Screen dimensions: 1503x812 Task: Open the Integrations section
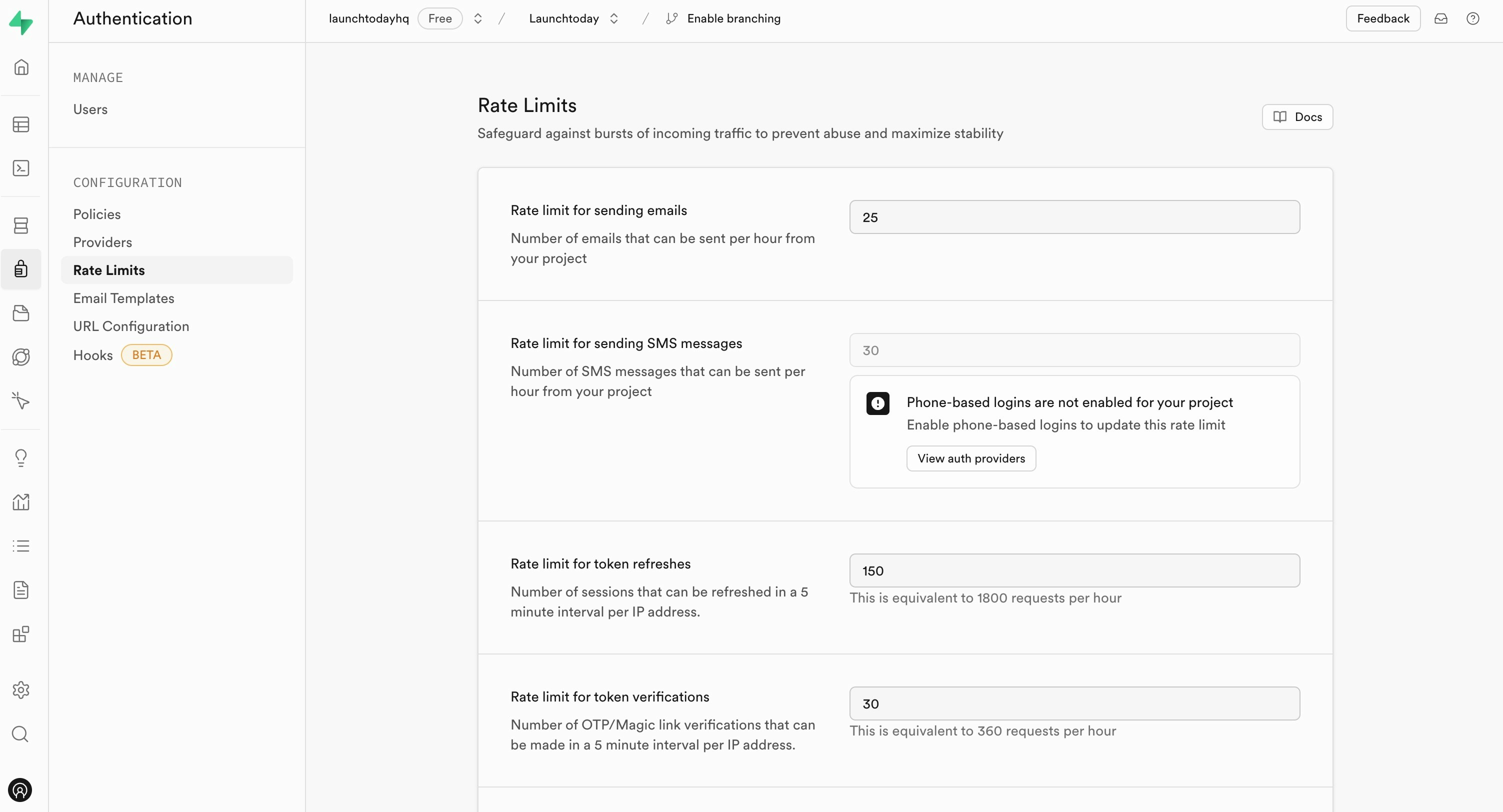[21, 634]
